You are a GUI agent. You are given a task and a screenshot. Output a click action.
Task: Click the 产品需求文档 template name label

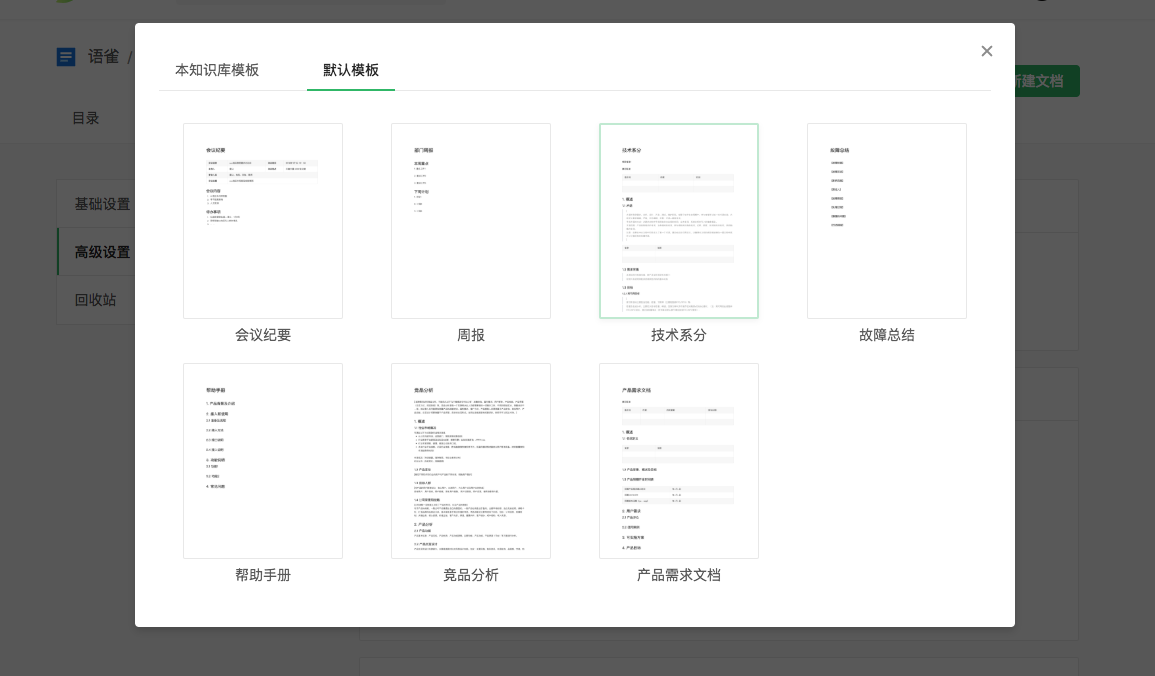pos(678,575)
